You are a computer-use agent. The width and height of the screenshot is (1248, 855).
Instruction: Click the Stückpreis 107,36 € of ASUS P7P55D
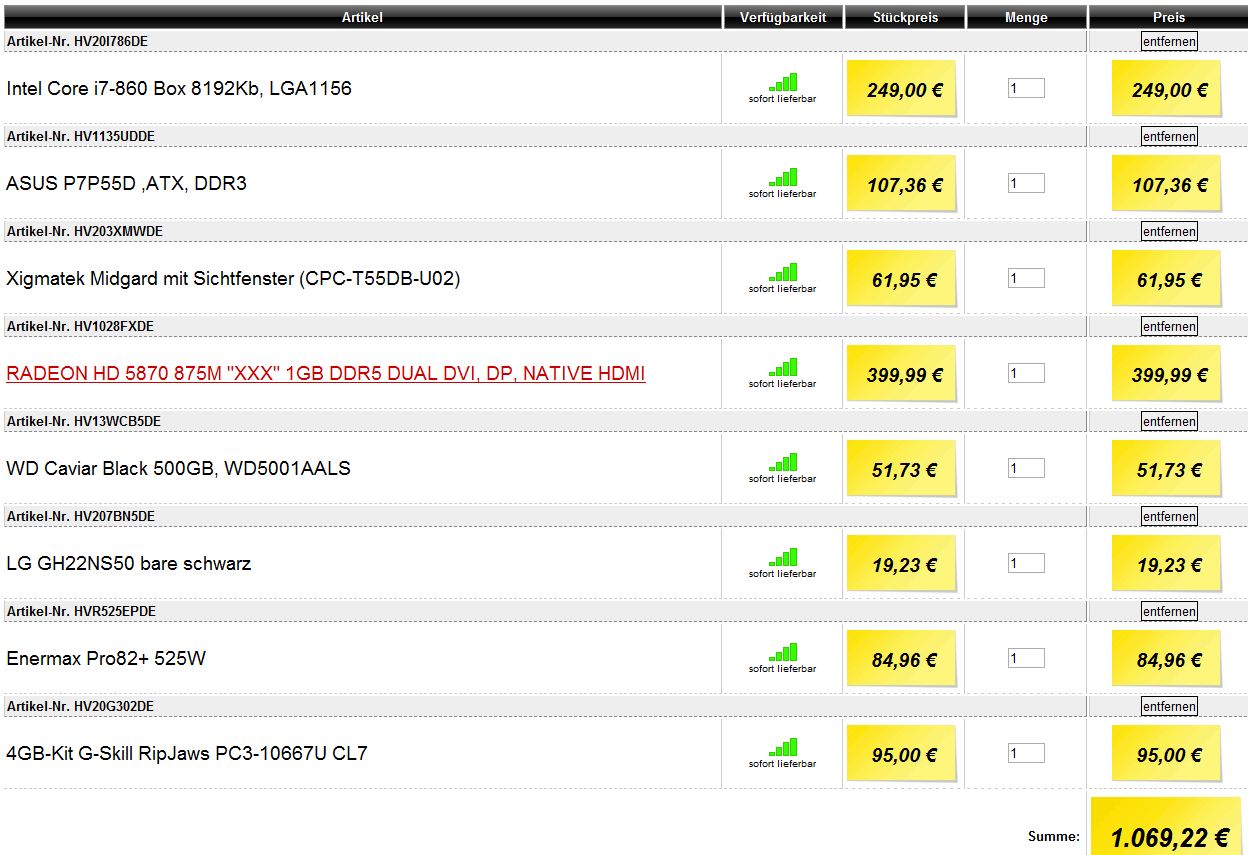[904, 185]
